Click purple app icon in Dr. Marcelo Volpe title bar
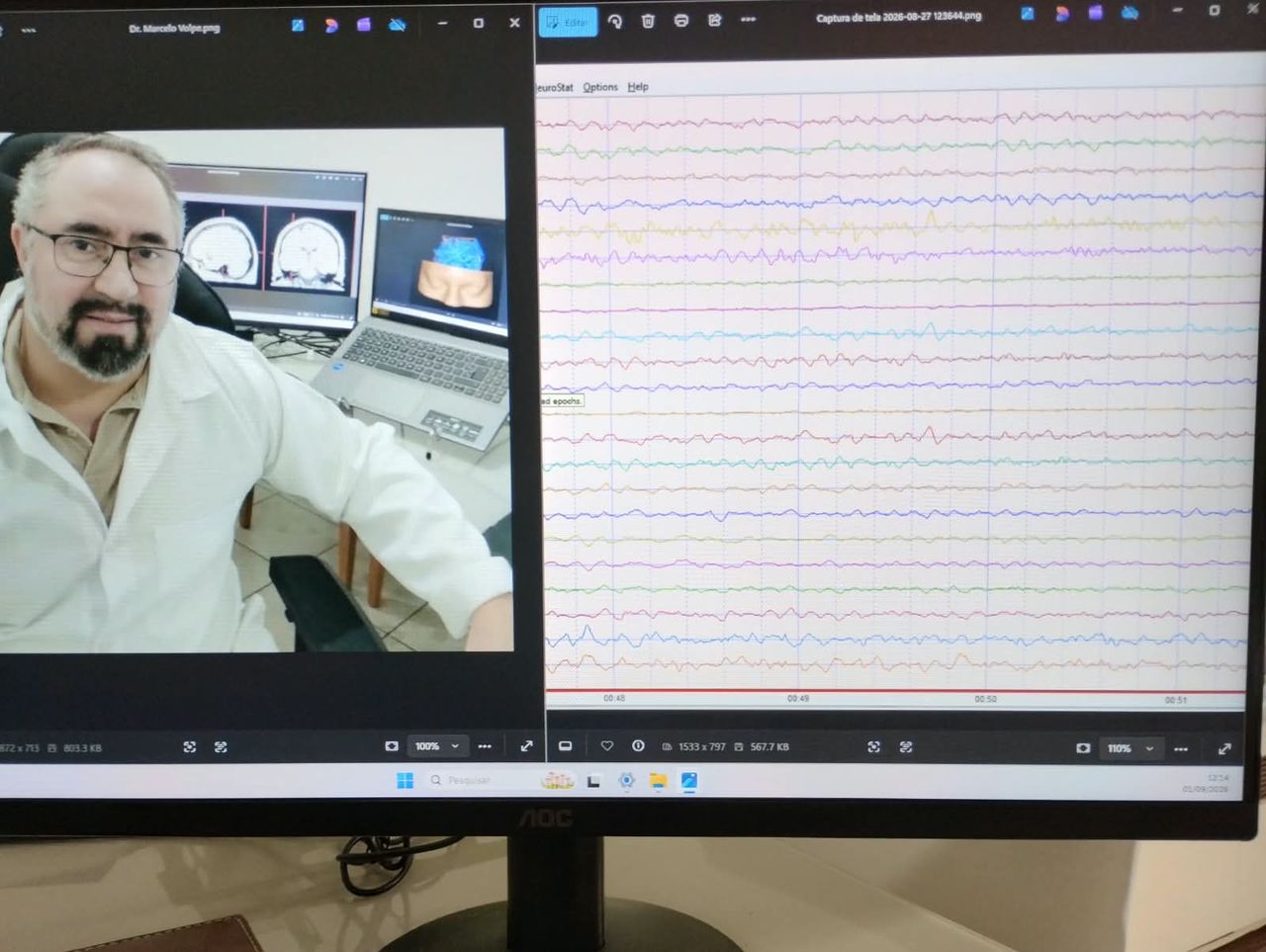Image resolution: width=1266 pixels, height=952 pixels. pyautogui.click(x=364, y=24)
